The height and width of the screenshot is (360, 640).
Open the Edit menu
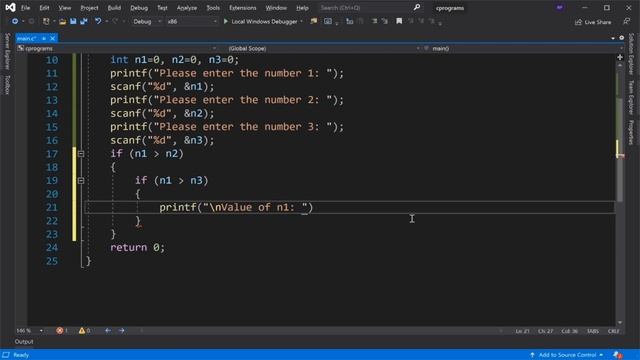coord(44,8)
